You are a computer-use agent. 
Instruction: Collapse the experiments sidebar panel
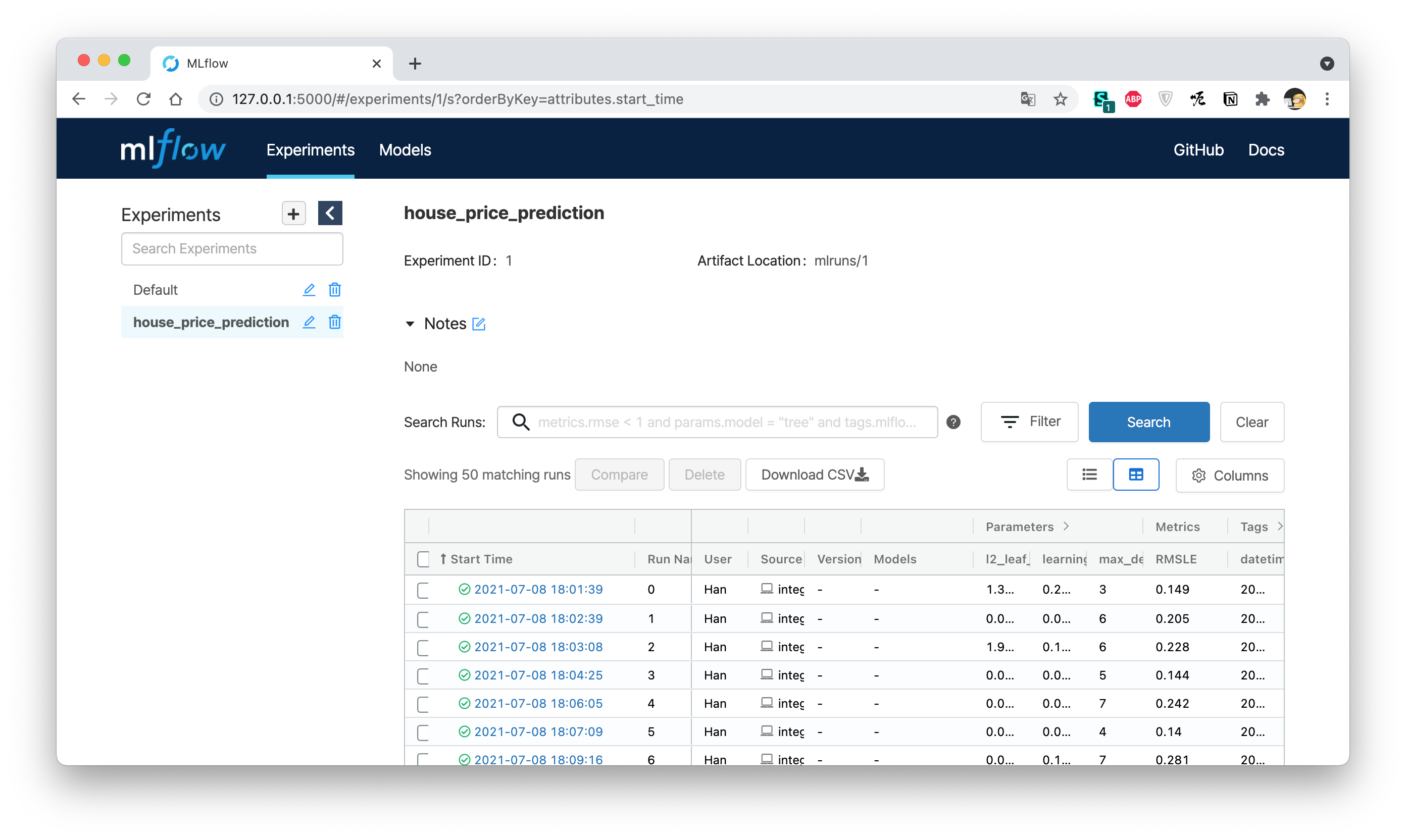(x=330, y=214)
